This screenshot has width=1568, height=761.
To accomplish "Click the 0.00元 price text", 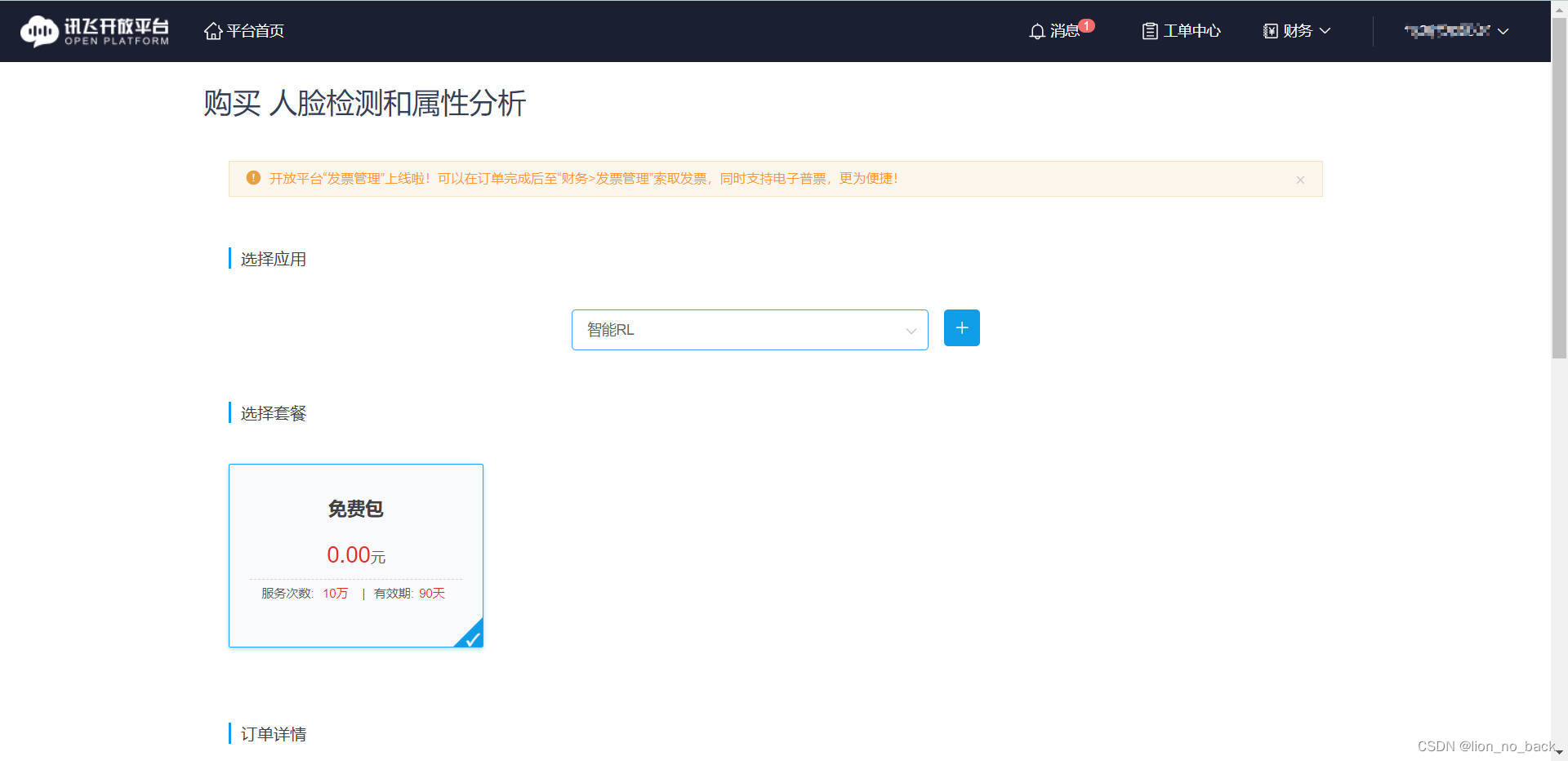I will [x=356, y=555].
